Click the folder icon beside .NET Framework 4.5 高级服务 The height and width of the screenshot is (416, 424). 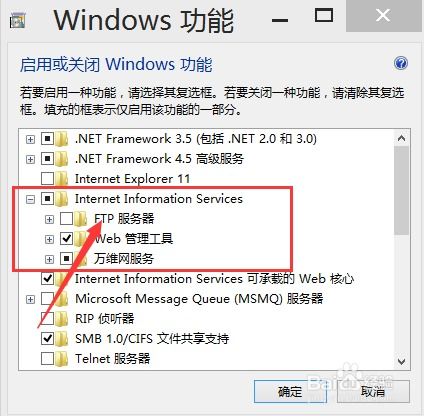(x=62, y=159)
